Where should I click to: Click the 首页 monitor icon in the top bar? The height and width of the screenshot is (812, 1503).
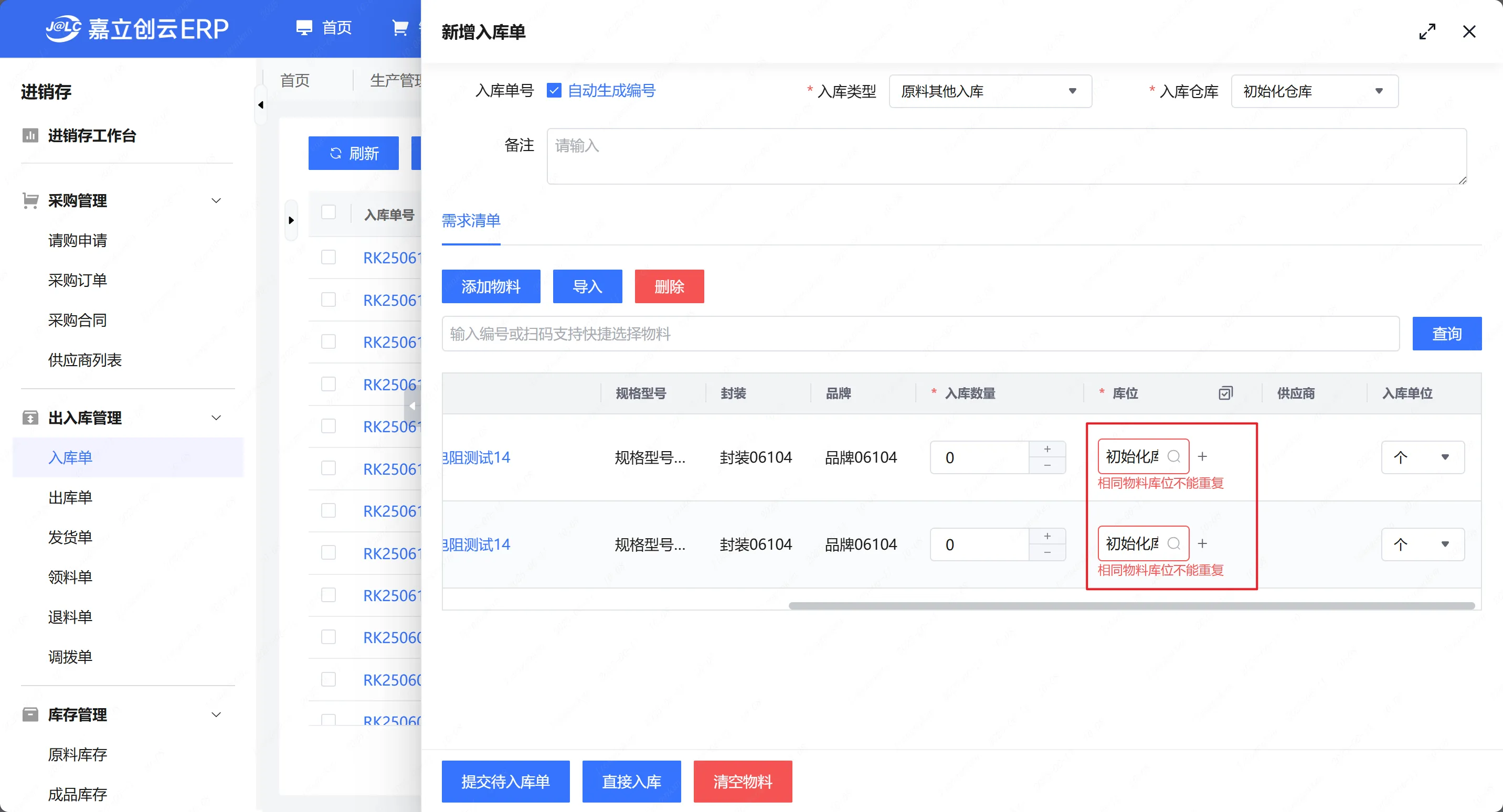(304, 27)
